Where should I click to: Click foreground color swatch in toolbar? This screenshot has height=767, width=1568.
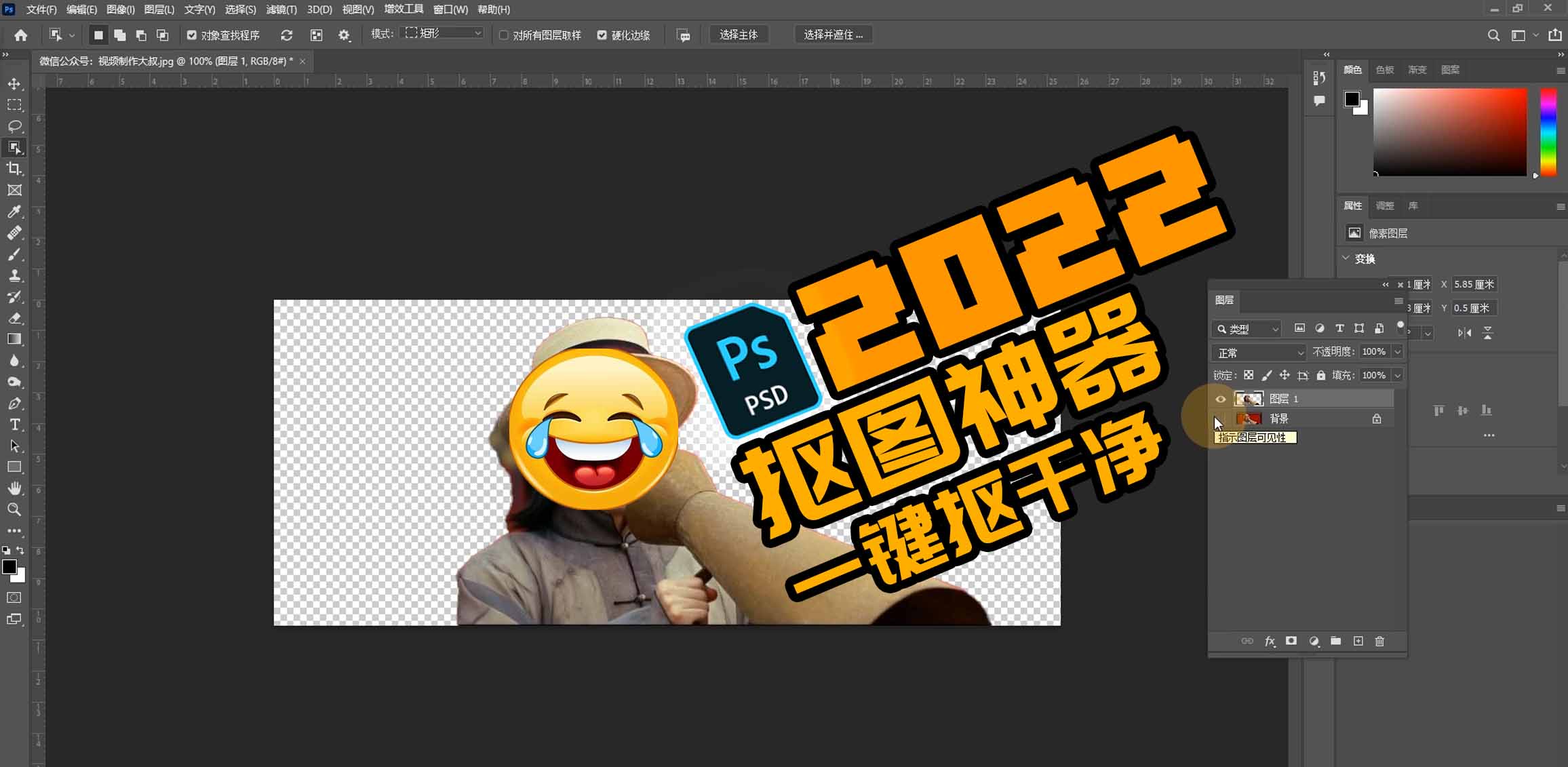coord(9,567)
